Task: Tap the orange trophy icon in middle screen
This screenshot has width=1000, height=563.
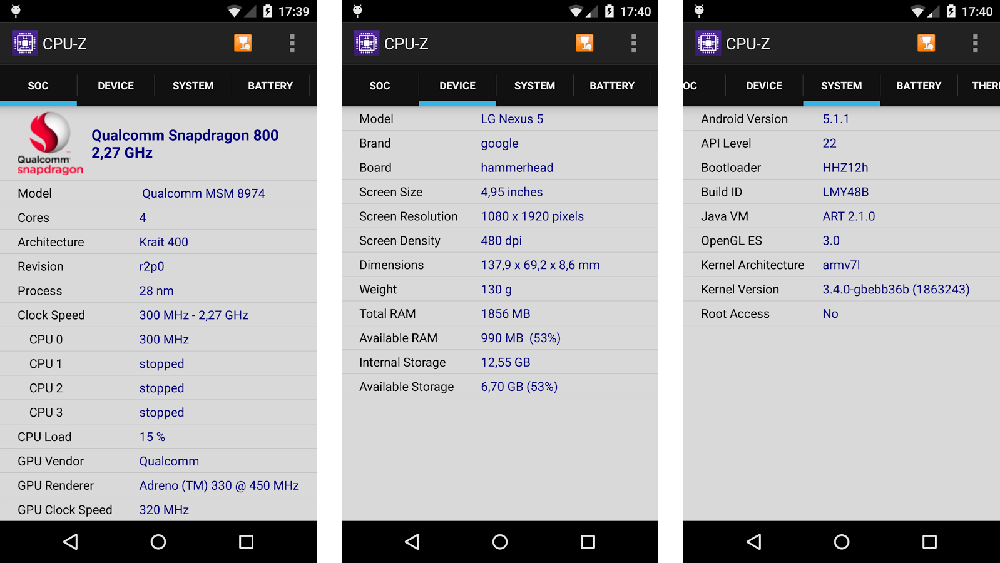Action: pos(585,43)
